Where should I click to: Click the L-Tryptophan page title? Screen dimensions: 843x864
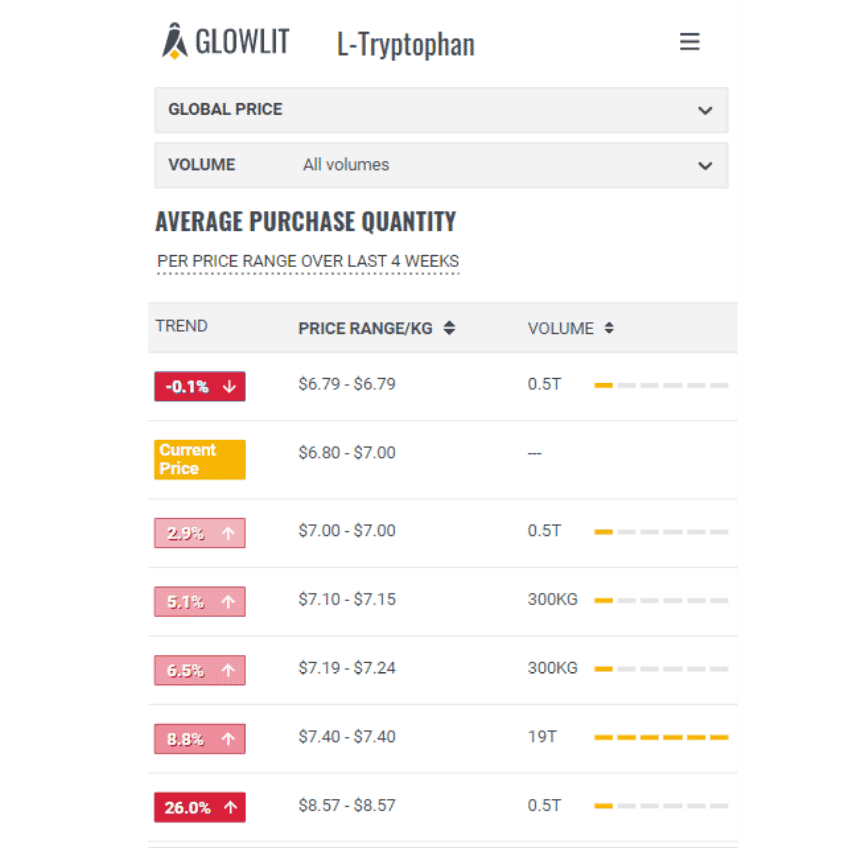[406, 44]
